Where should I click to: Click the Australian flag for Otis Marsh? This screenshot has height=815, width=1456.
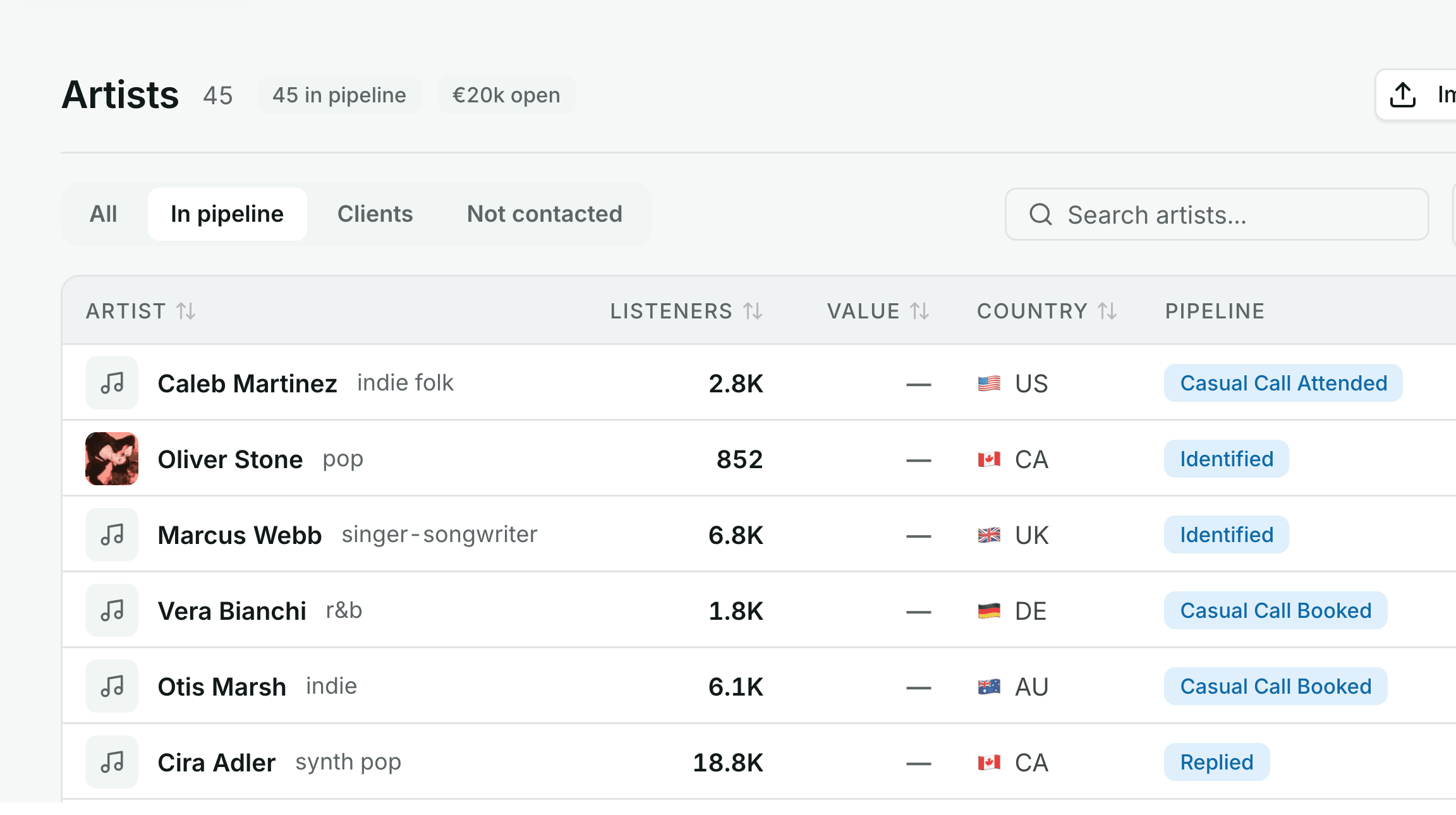(989, 687)
